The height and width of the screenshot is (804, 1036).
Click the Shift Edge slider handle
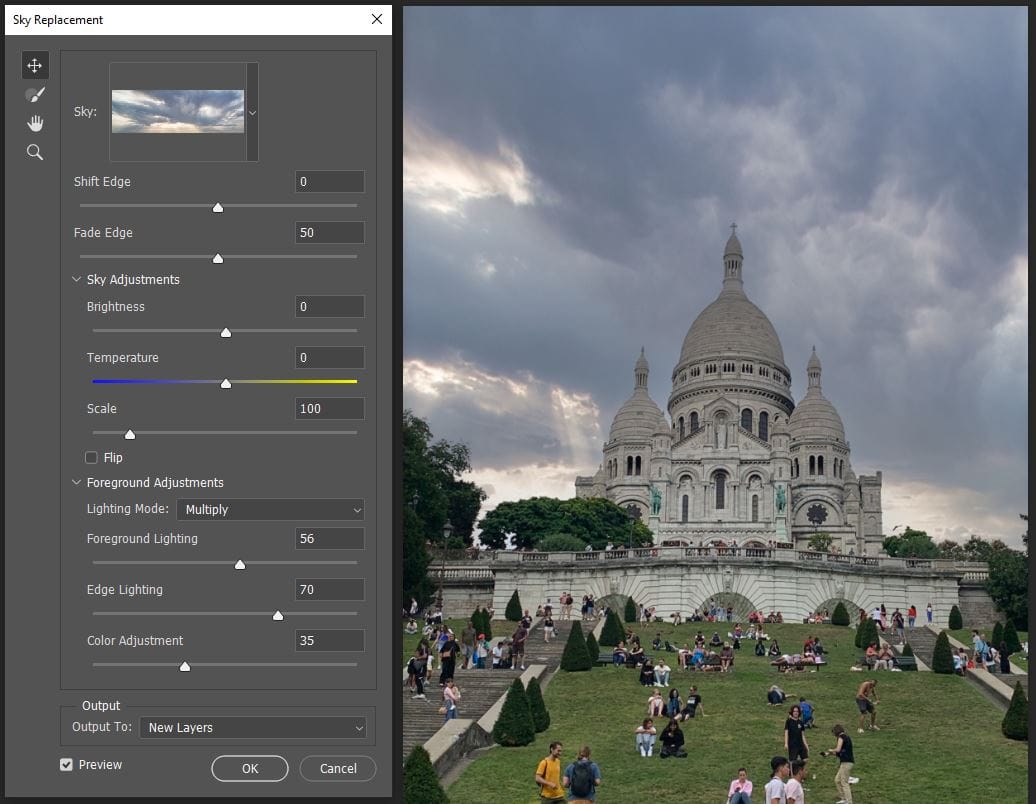click(x=217, y=207)
